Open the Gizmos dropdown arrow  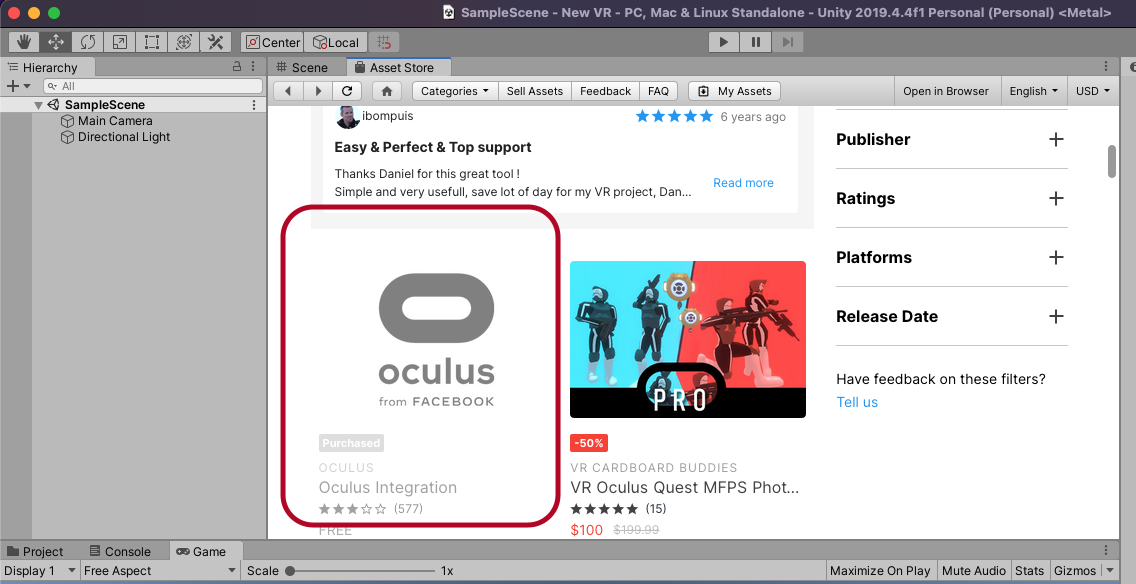click(x=1109, y=571)
